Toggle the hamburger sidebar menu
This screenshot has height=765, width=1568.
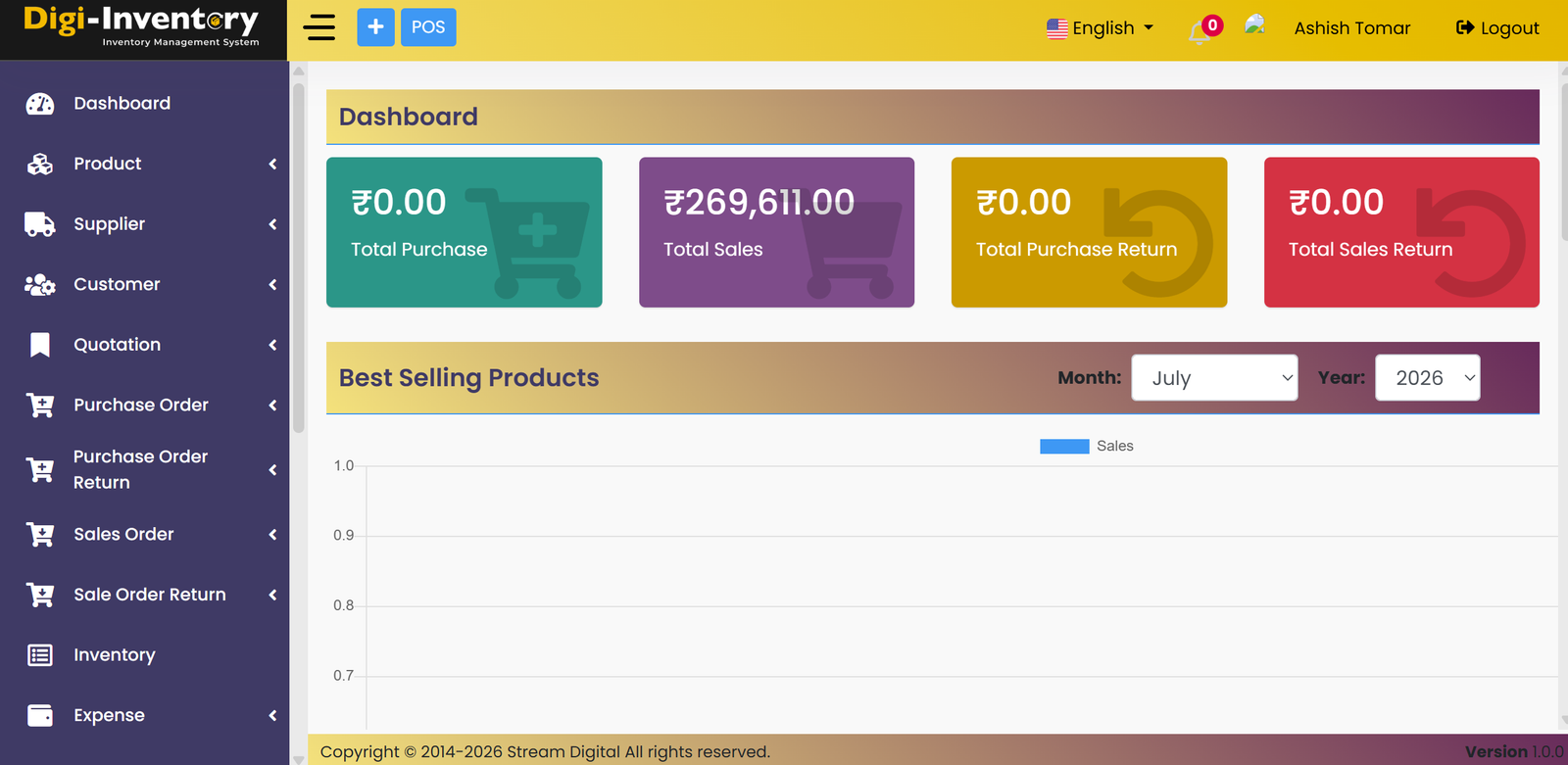[x=319, y=27]
